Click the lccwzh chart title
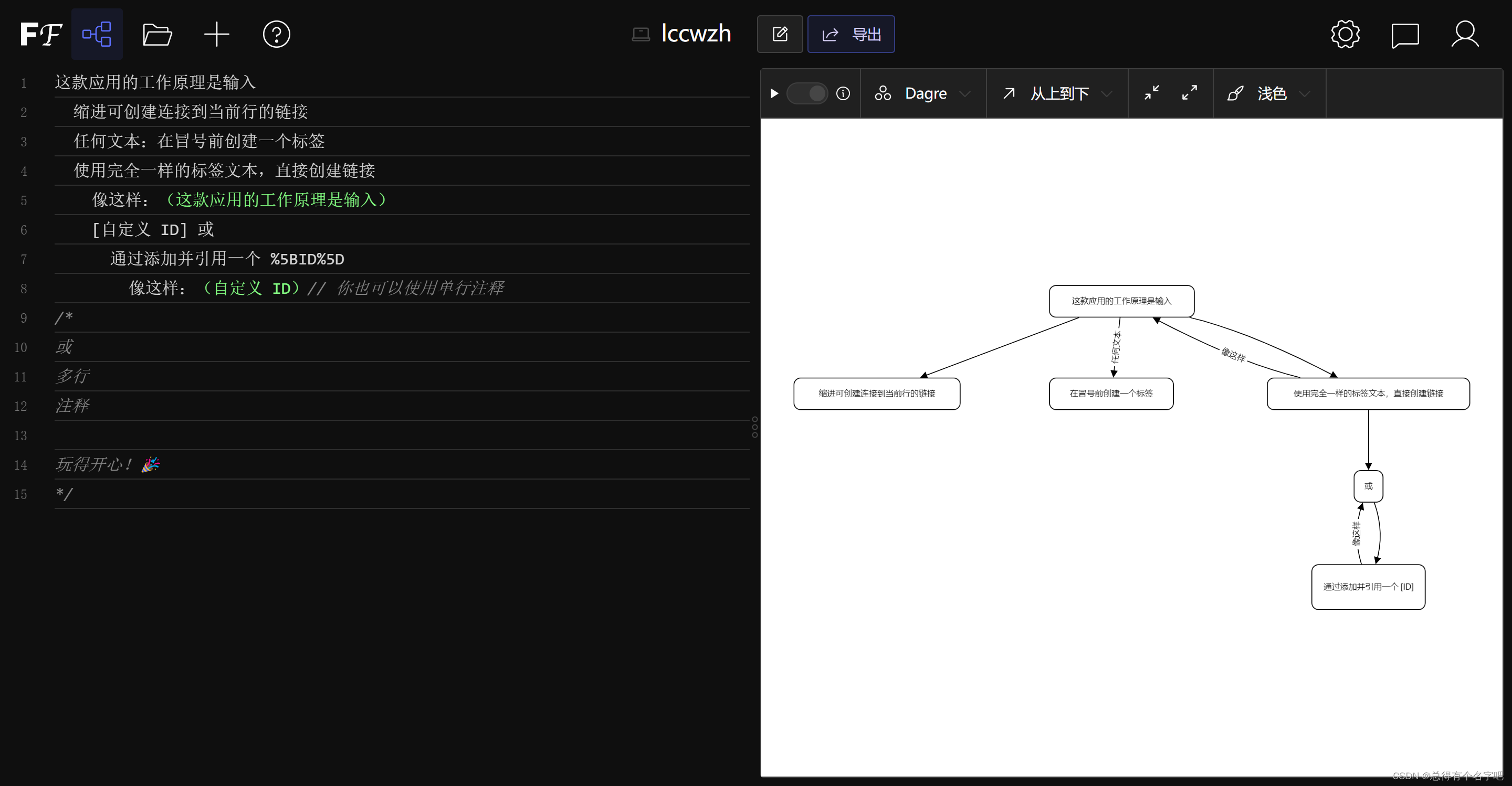 (696, 34)
